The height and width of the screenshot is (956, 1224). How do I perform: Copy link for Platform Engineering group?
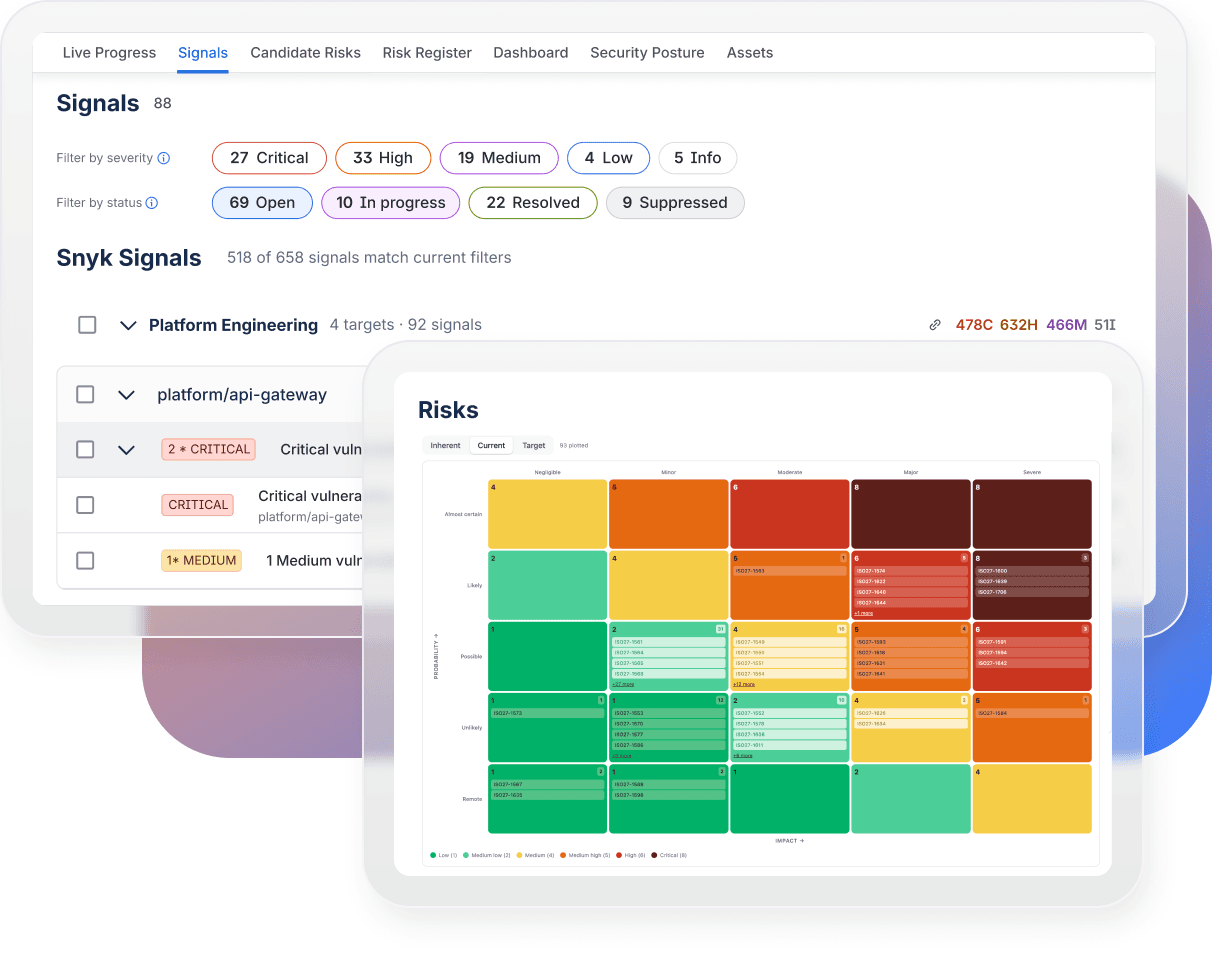click(935, 325)
